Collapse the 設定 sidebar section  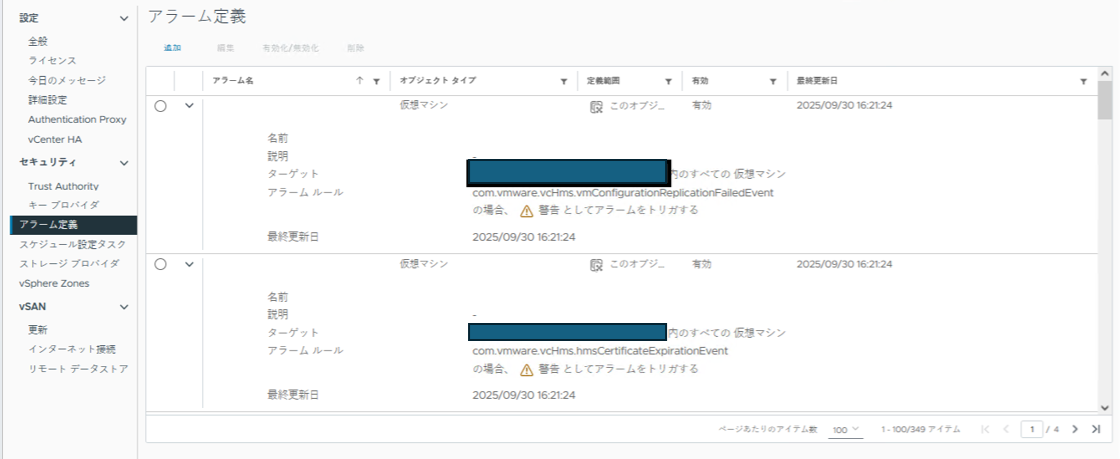[124, 19]
